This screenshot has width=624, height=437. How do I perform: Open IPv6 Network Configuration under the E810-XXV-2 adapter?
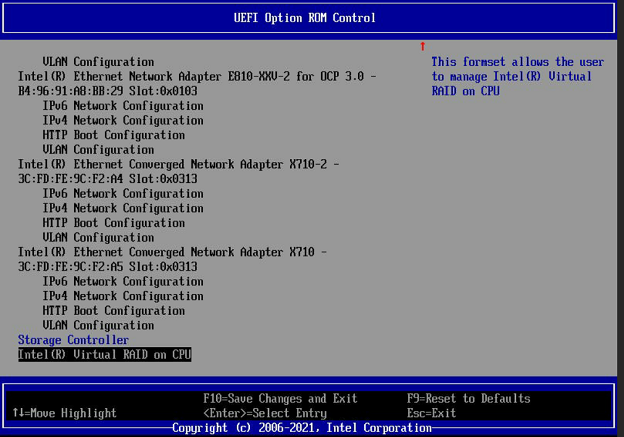[123, 106]
